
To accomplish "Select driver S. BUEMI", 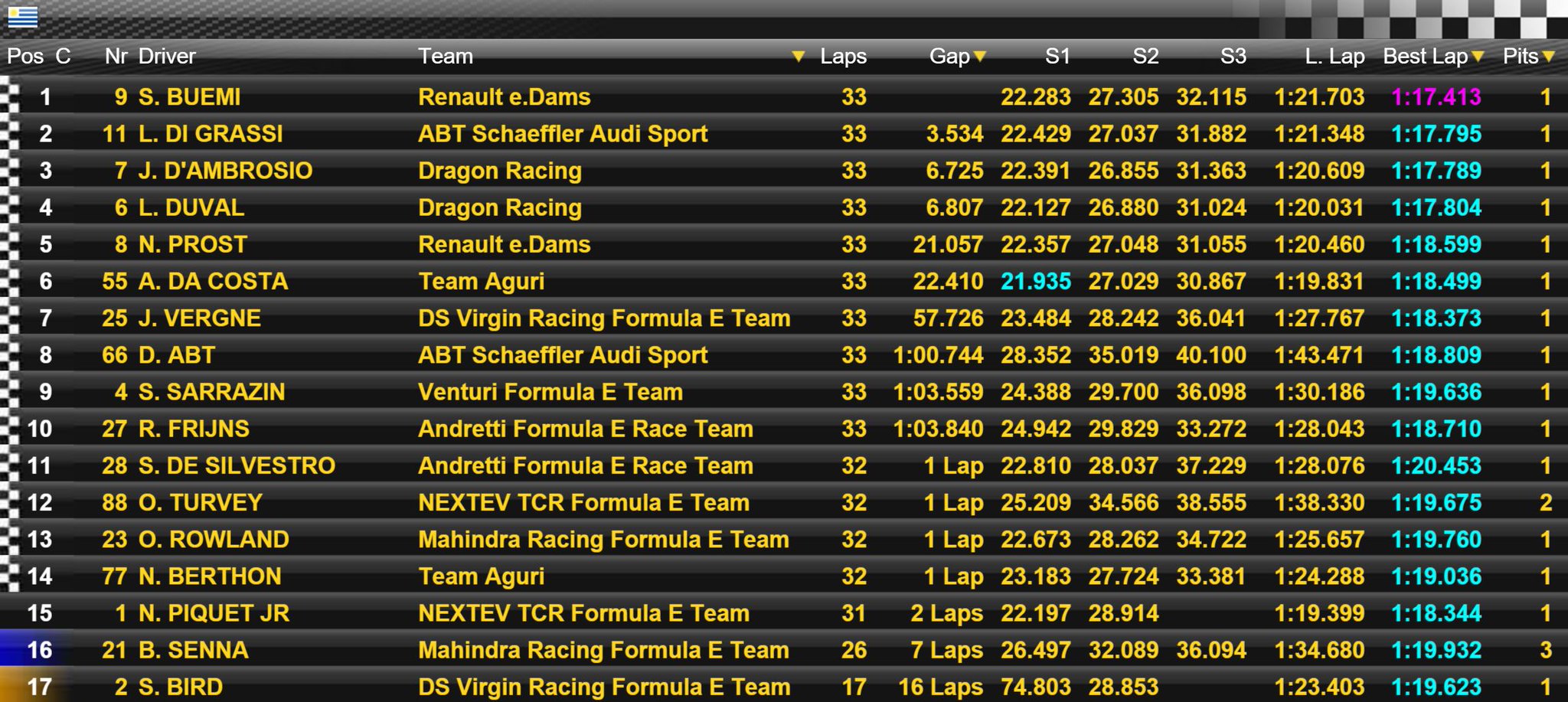I will point(189,97).
